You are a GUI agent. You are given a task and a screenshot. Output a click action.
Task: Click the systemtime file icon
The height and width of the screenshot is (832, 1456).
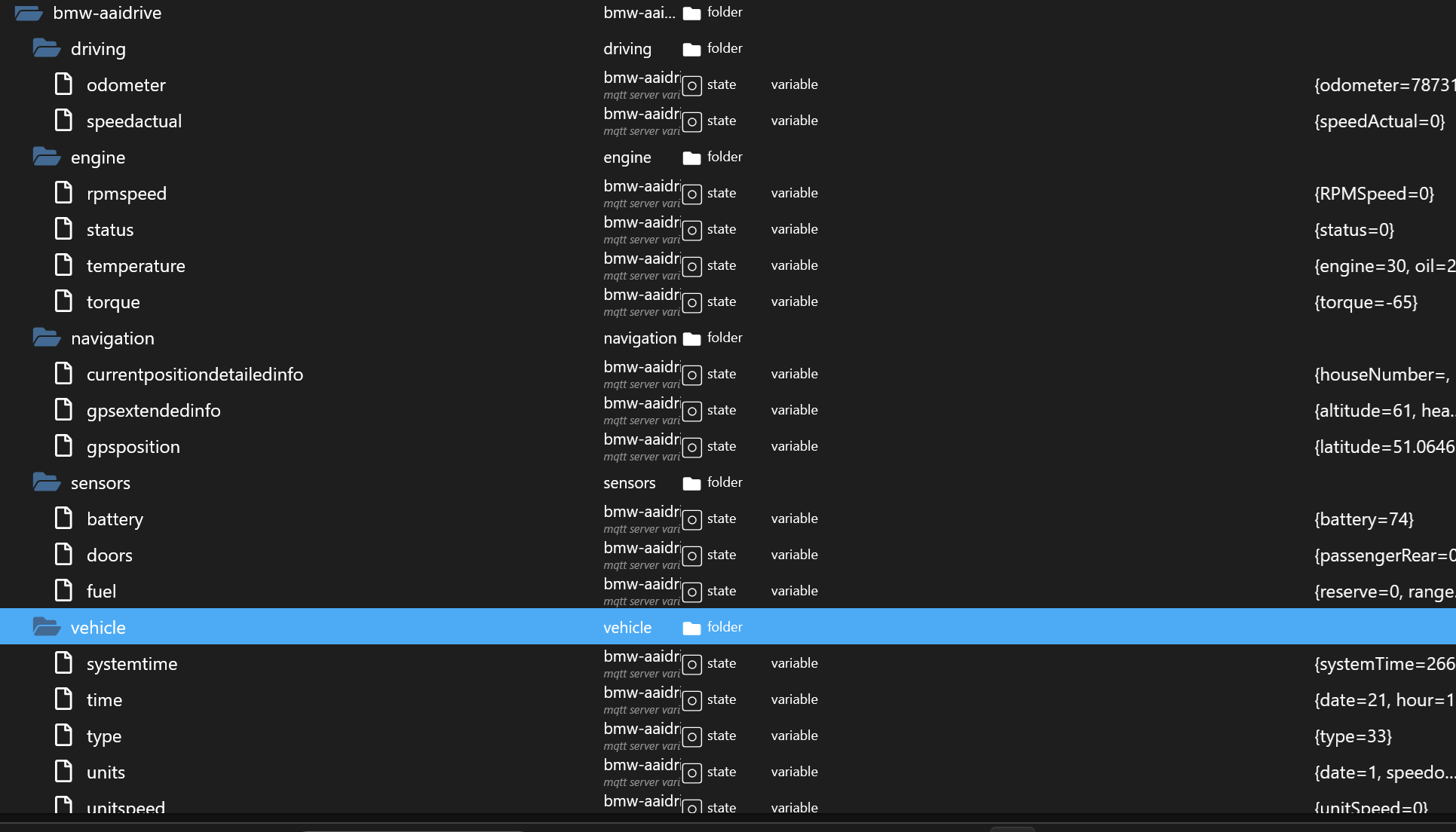(x=64, y=662)
